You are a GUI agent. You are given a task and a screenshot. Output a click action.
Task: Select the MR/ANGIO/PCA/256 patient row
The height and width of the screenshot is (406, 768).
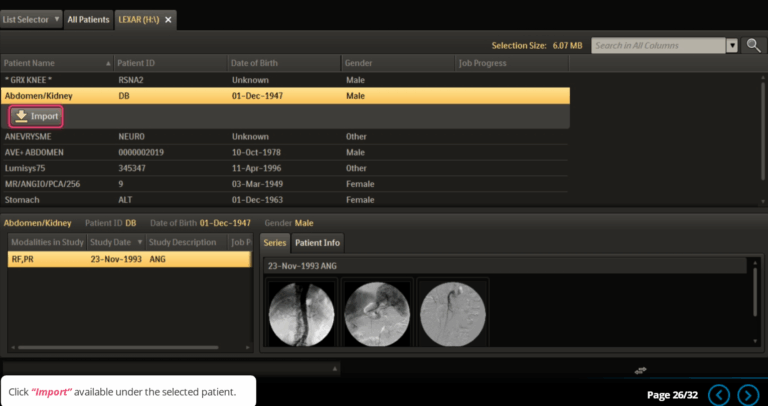tap(285, 184)
